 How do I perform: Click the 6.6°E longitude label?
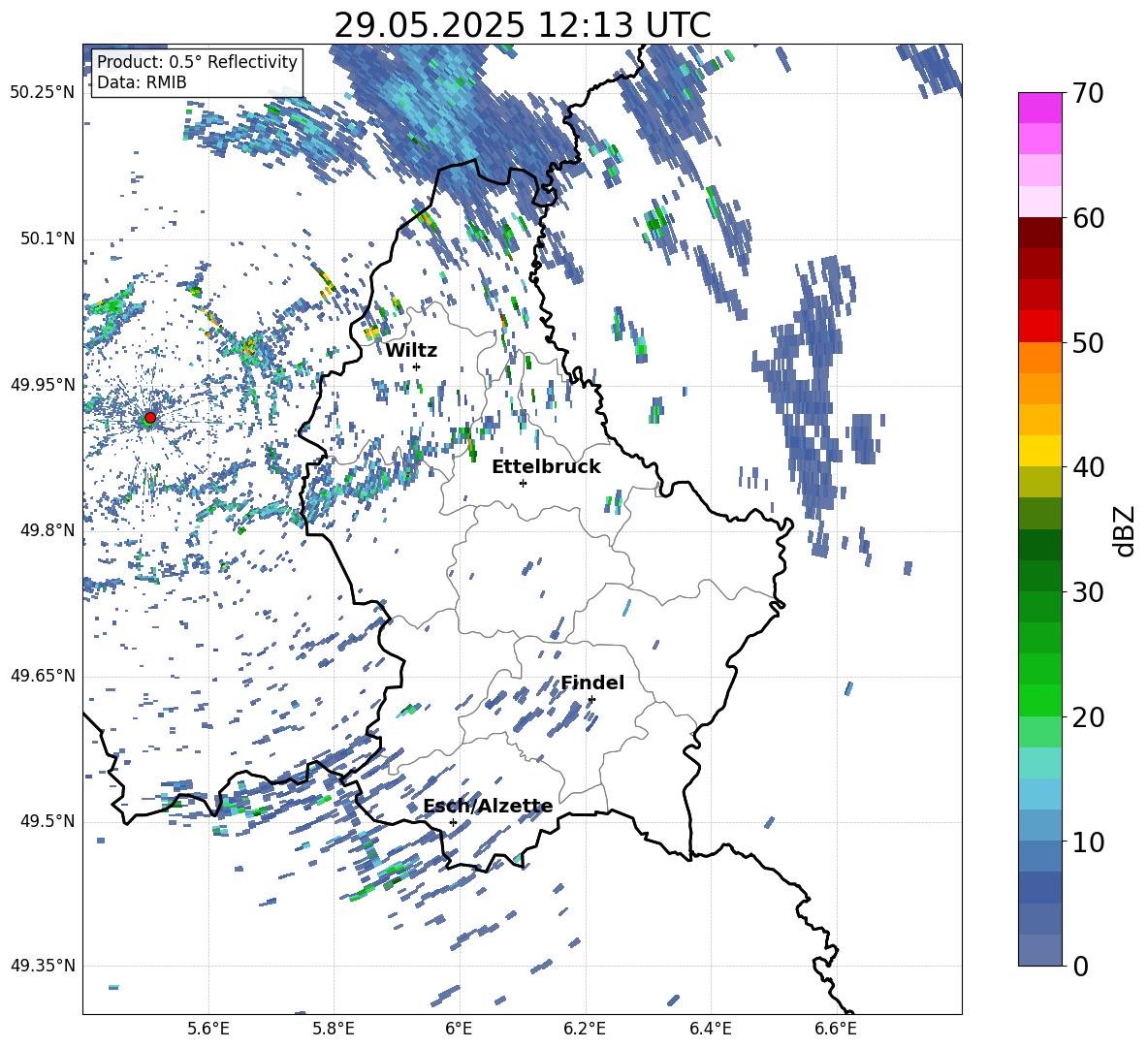point(836,1030)
